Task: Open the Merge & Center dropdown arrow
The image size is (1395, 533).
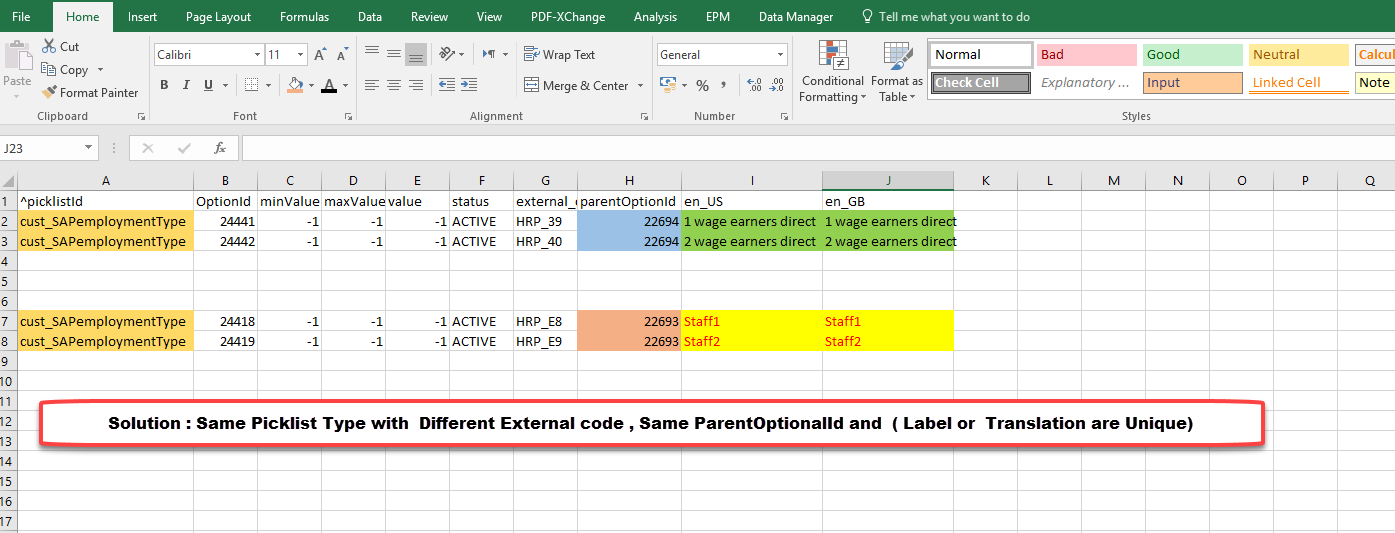Action: pos(641,86)
